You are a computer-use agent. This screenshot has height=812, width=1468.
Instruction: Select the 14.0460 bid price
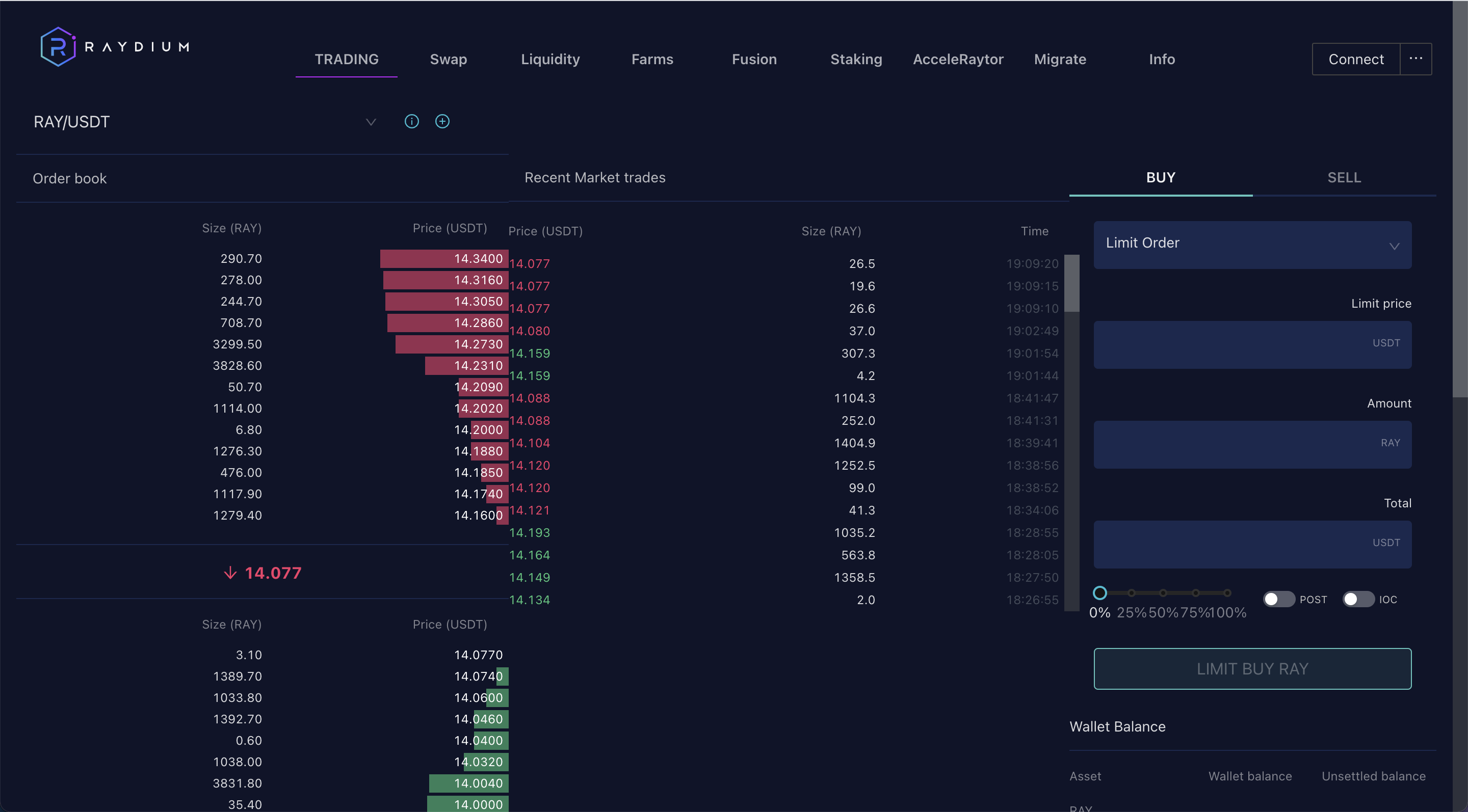click(x=478, y=719)
